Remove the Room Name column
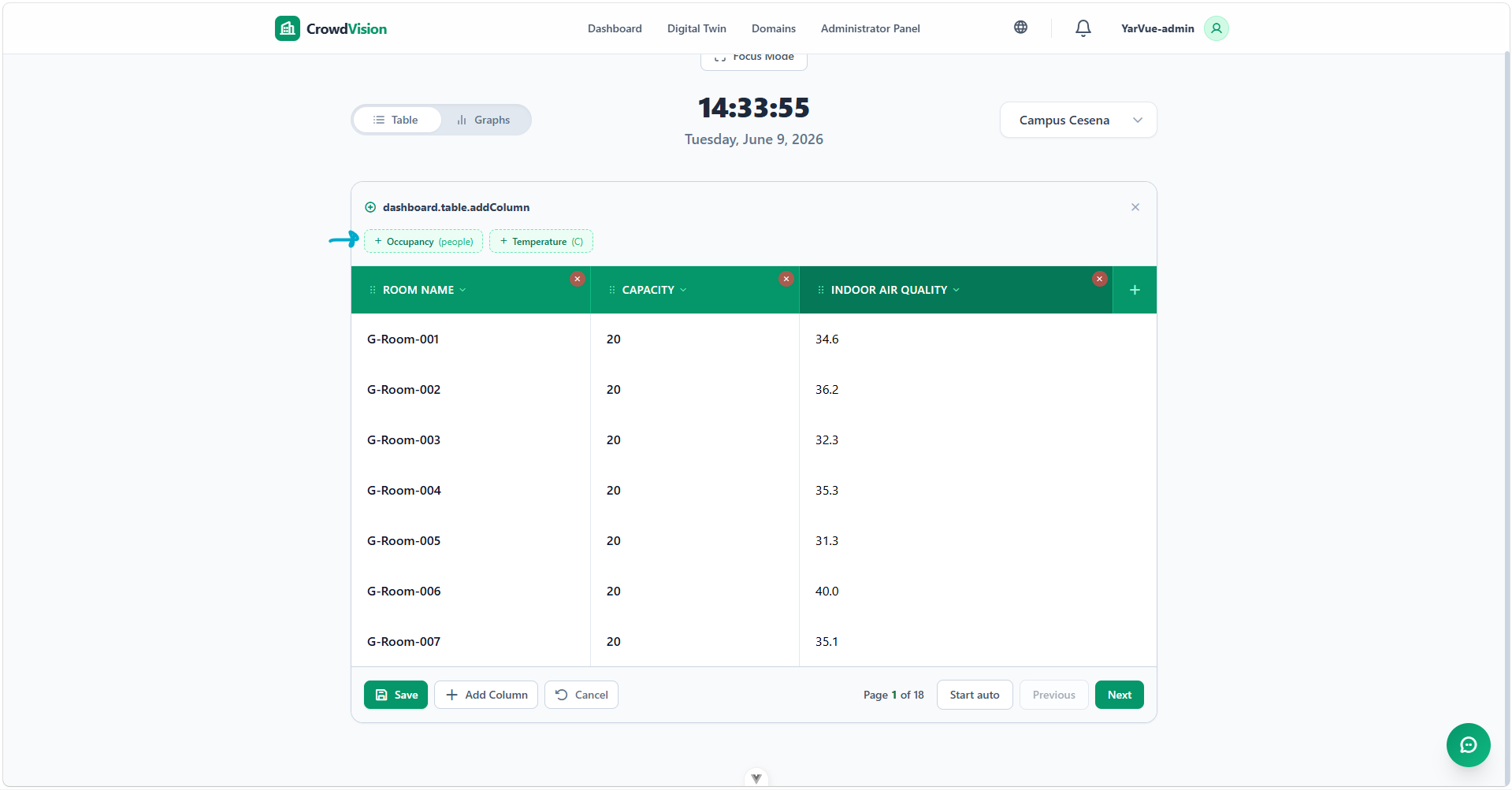The height and width of the screenshot is (790, 1512). coord(578,279)
